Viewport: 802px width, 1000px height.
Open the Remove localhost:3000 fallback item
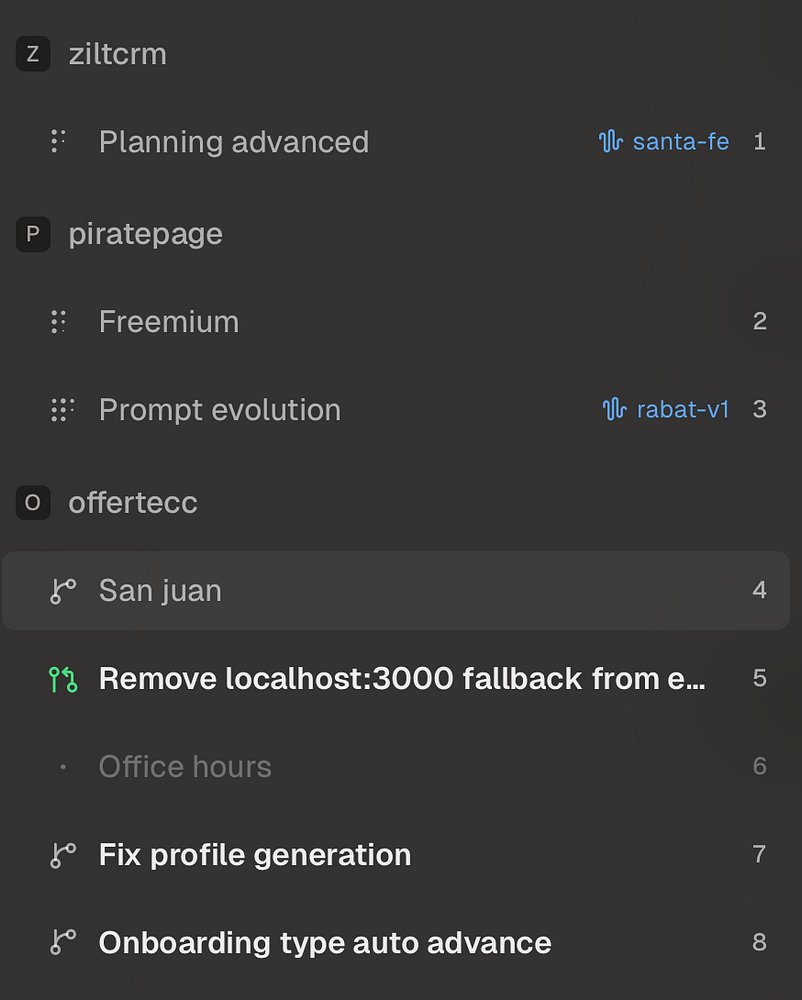[x=402, y=679]
